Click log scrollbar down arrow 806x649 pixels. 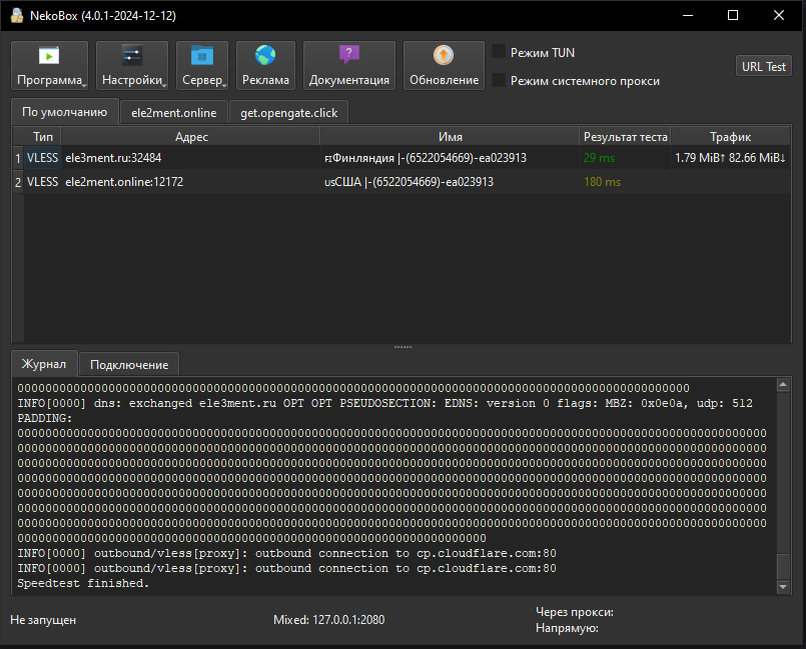click(783, 587)
